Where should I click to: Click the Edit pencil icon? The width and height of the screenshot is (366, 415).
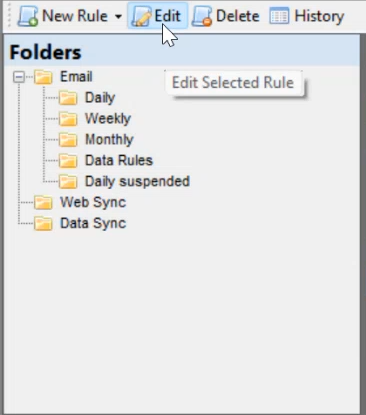142,16
